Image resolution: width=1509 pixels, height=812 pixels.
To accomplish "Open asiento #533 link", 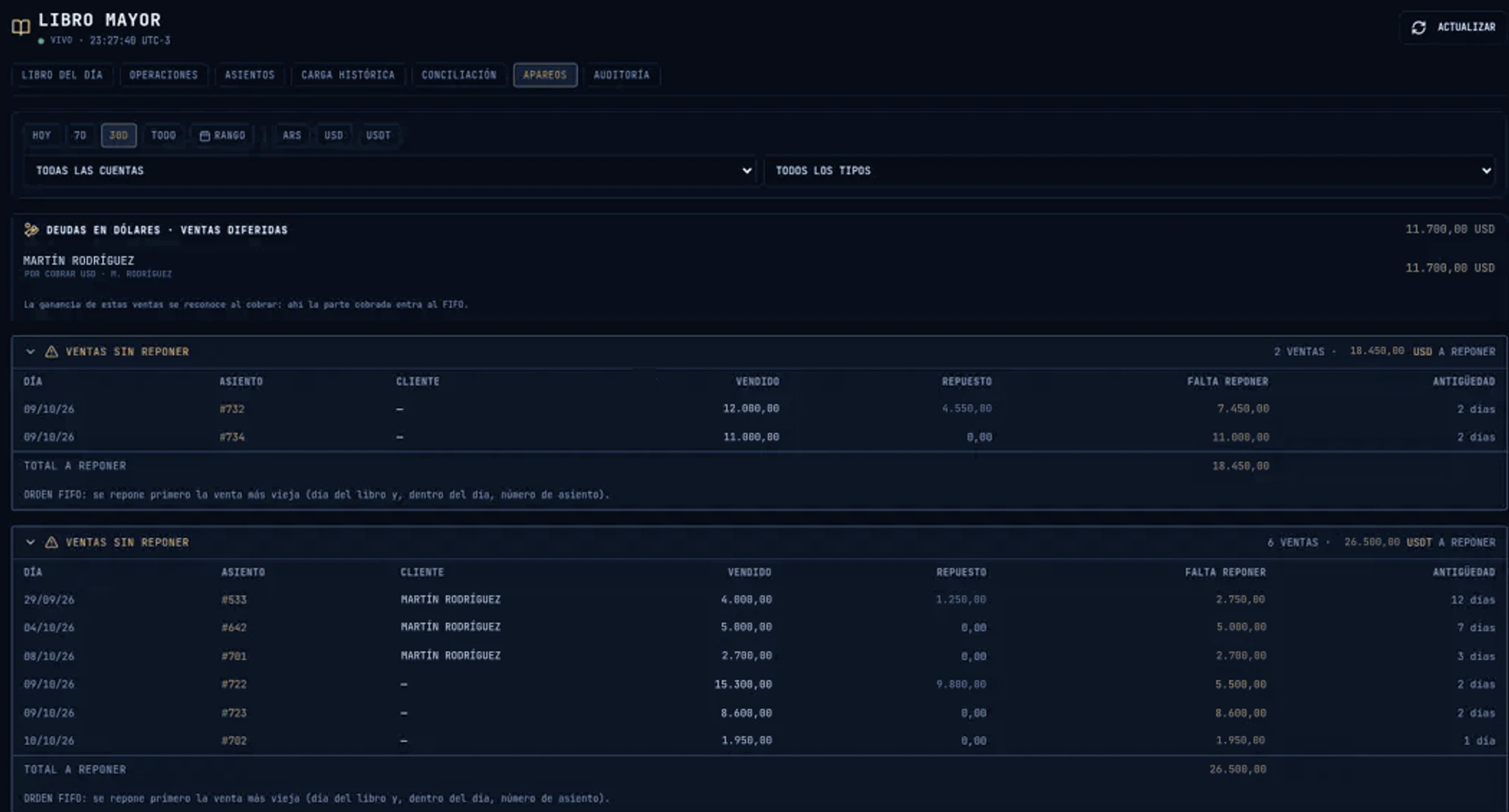I will [234, 599].
